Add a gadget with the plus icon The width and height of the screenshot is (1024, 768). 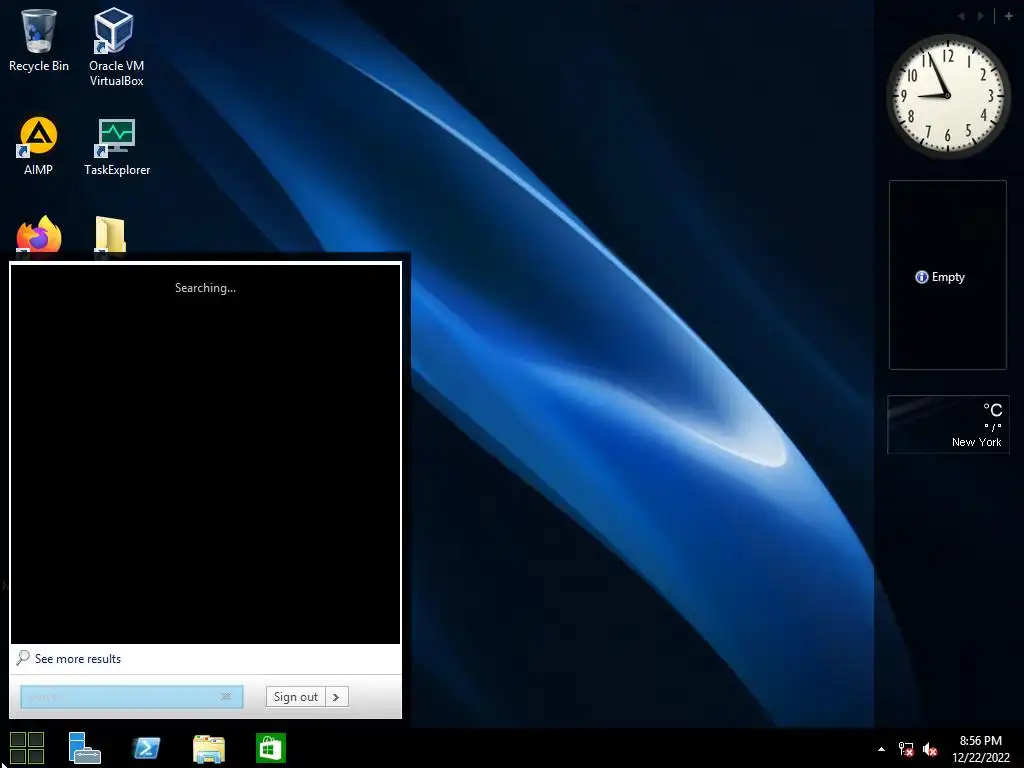[1008, 16]
